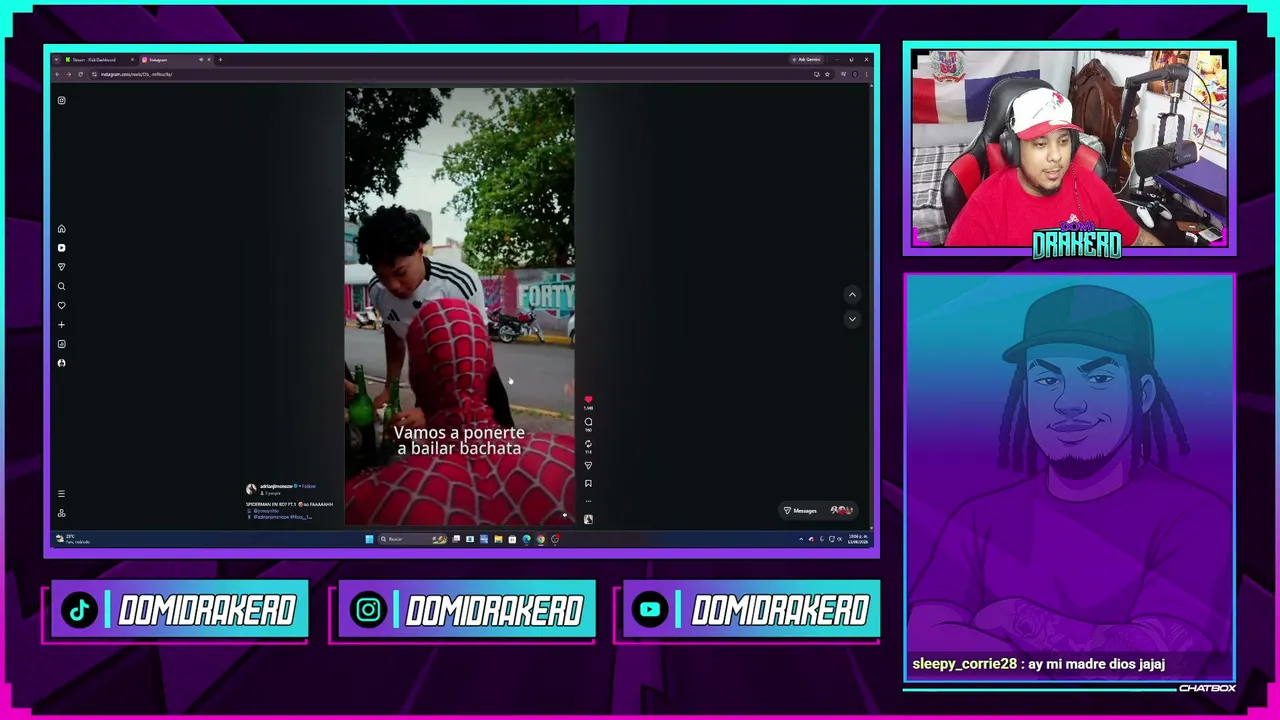Repost the reel

pos(588,444)
